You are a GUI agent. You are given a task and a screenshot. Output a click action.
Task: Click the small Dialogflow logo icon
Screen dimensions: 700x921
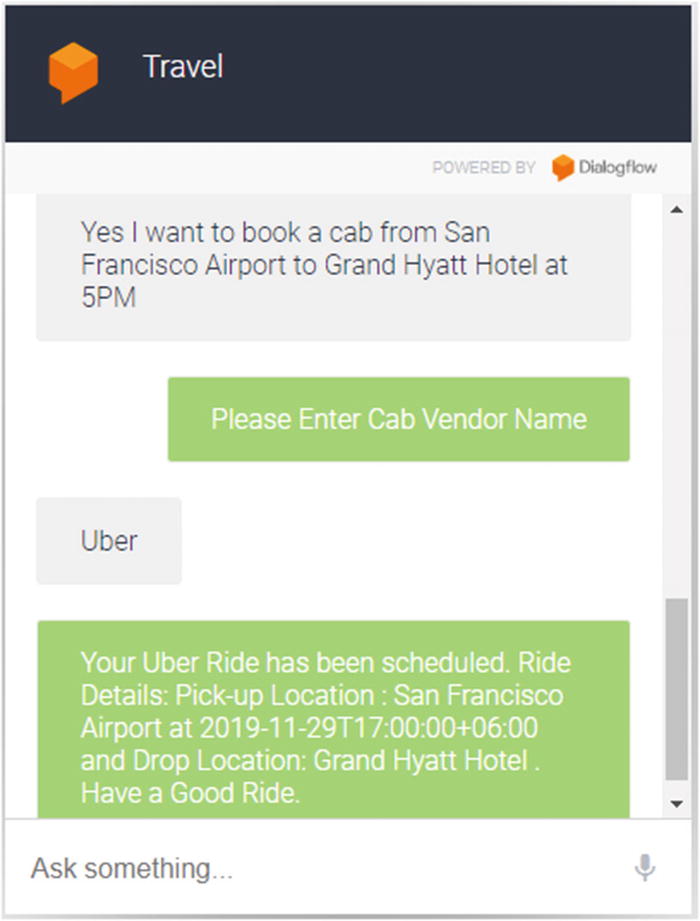(563, 167)
